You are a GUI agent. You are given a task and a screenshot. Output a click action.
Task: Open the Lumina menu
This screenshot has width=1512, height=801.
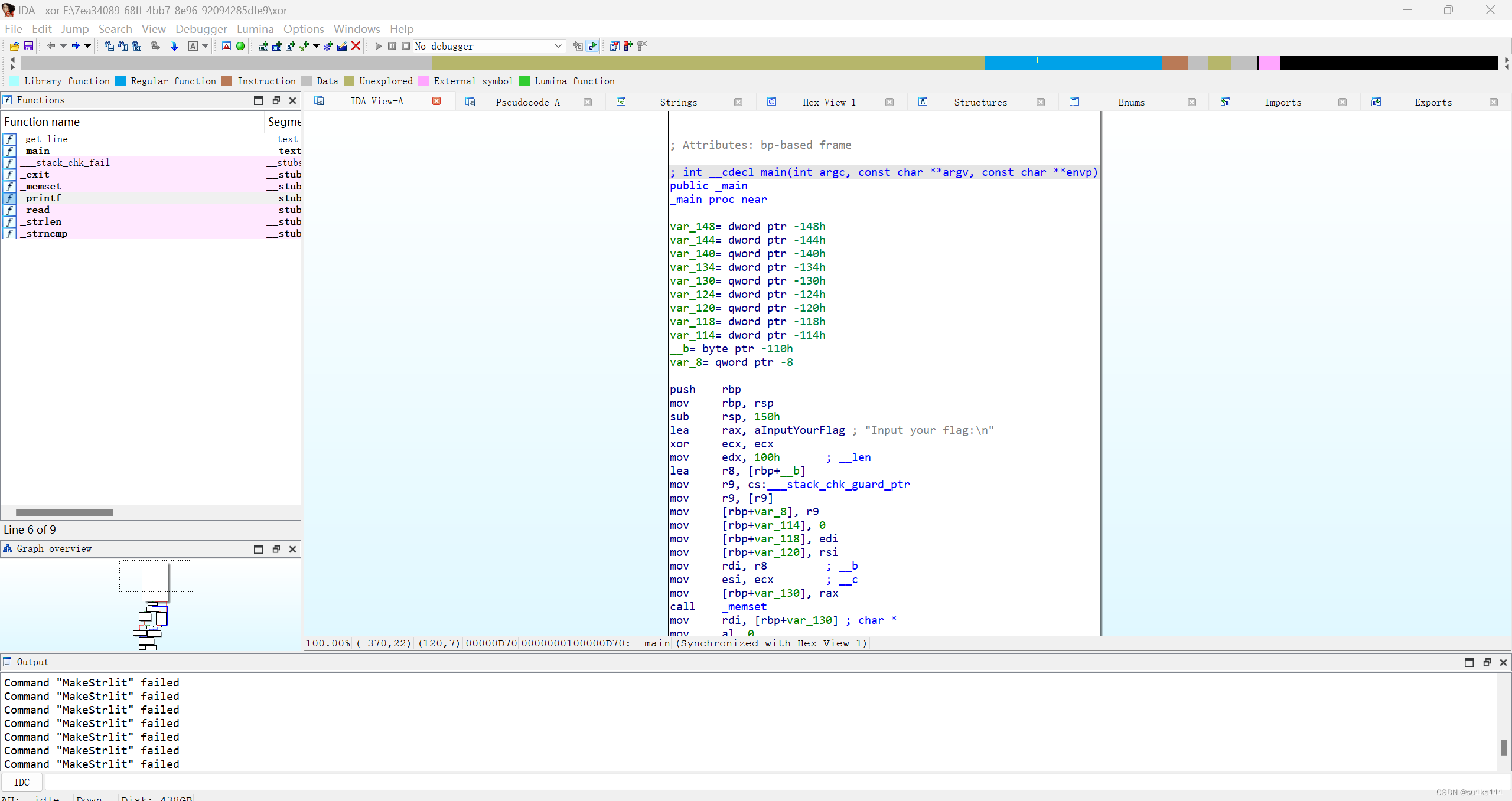255,29
